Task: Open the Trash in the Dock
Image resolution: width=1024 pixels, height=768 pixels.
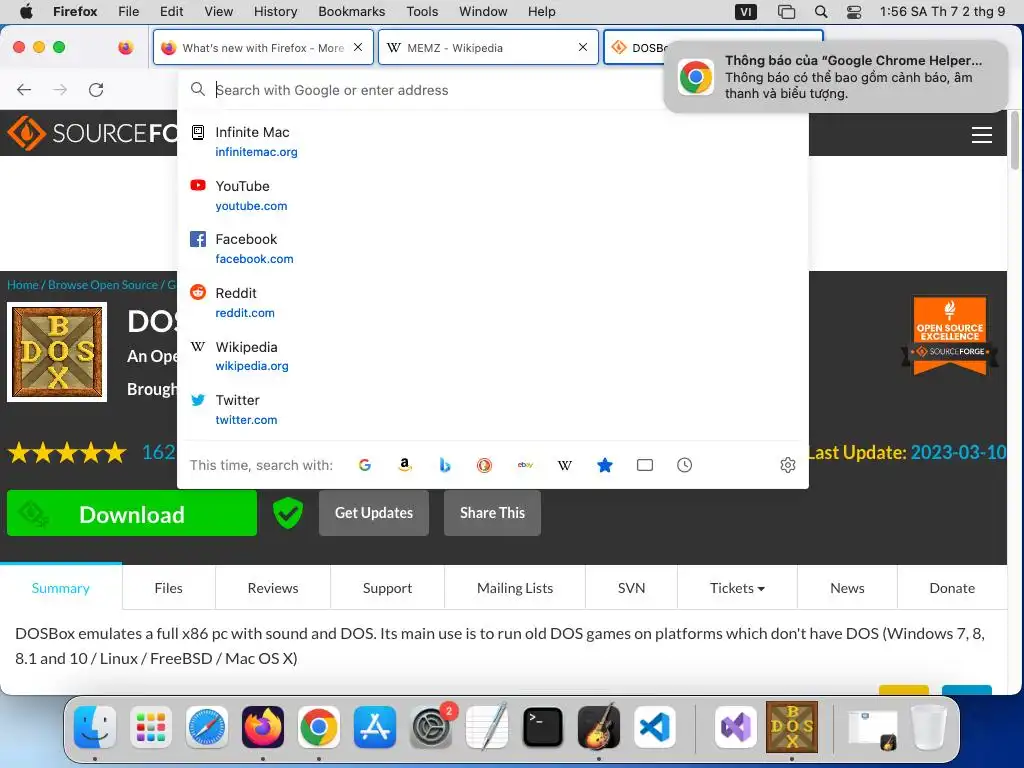Action: tap(929, 727)
